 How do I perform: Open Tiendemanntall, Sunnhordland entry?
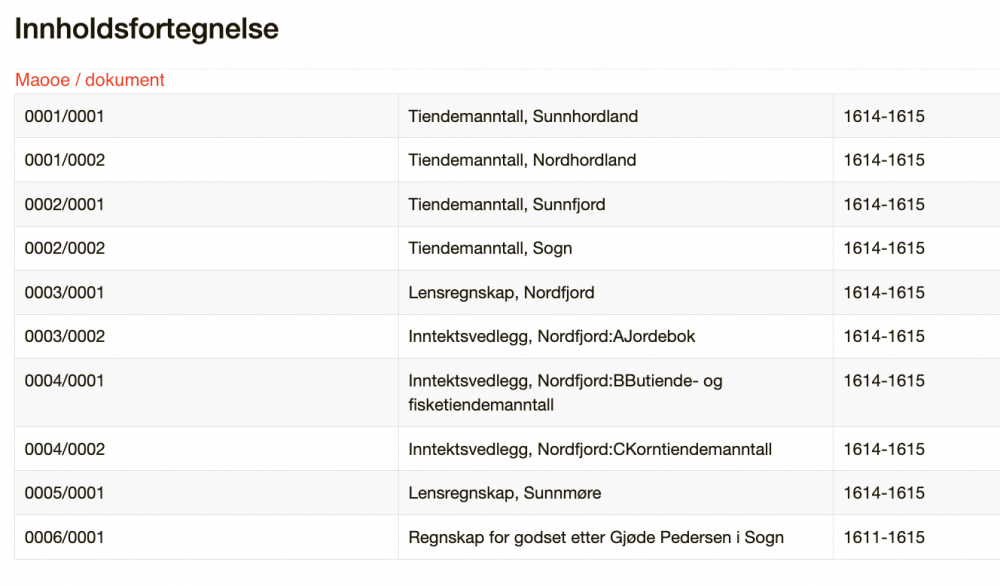pyautogui.click(x=523, y=116)
